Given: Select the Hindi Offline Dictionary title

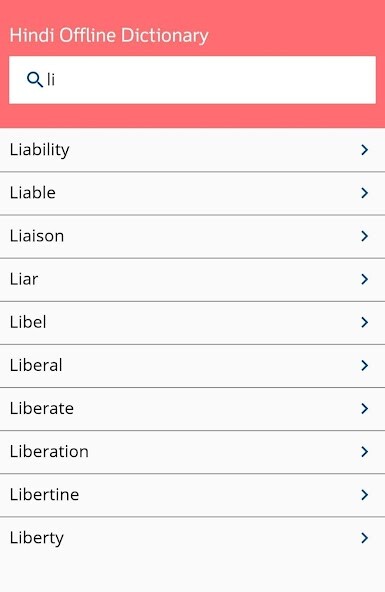Looking at the screenshot, I should tap(109, 35).
